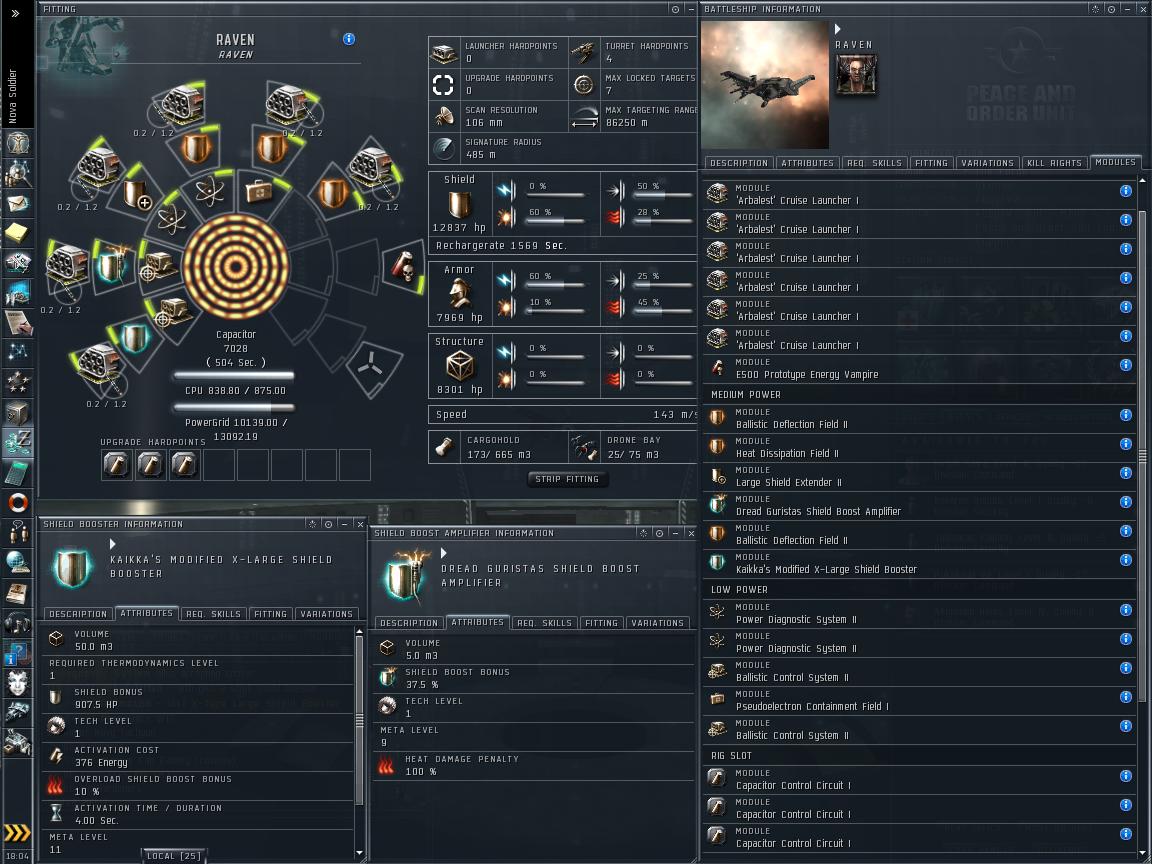Click the Shield Booster attributes scrollbar
The width and height of the screenshot is (1152, 864).
pyautogui.click(x=359, y=720)
